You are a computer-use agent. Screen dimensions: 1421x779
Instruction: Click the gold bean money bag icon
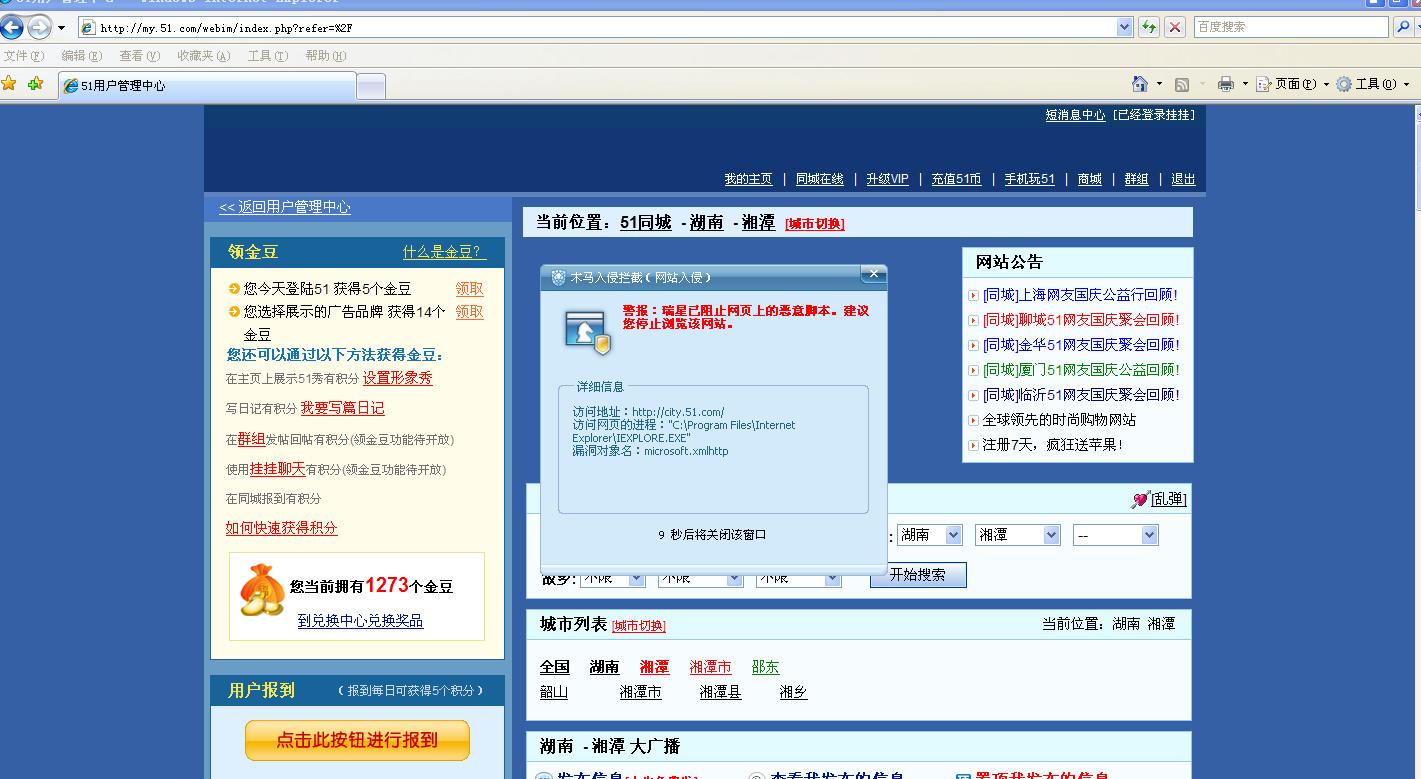click(262, 590)
